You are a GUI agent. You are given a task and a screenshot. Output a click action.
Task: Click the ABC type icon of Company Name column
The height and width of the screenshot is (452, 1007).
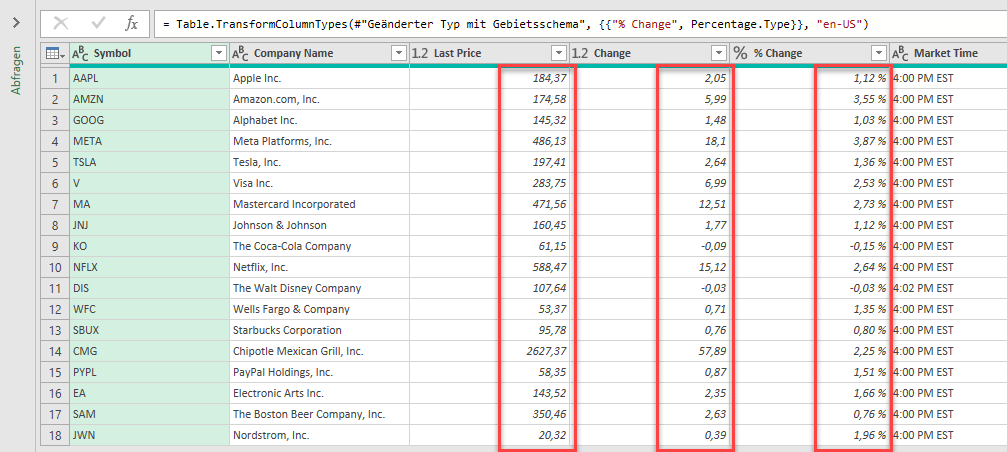pyautogui.click(x=241, y=54)
